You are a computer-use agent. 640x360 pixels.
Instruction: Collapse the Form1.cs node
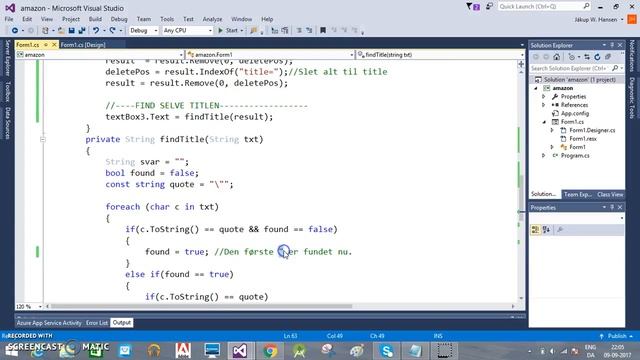[x=544, y=122]
